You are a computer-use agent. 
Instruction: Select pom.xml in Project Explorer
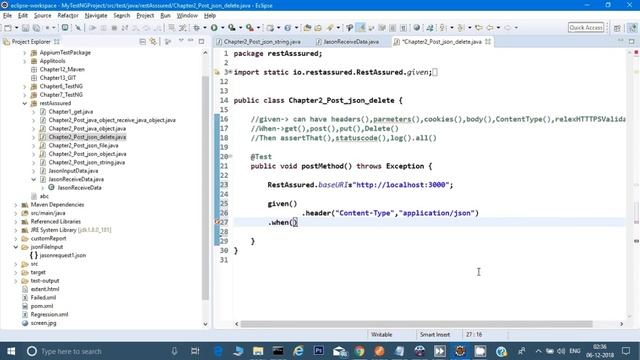(42, 306)
